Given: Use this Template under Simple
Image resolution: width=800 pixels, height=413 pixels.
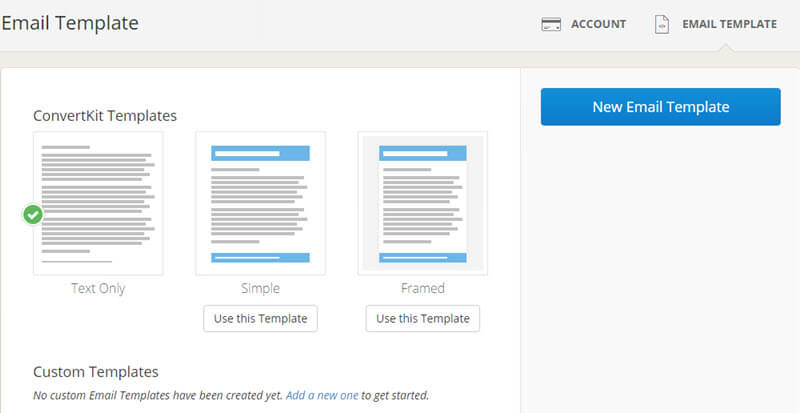Looking at the screenshot, I should [x=260, y=319].
